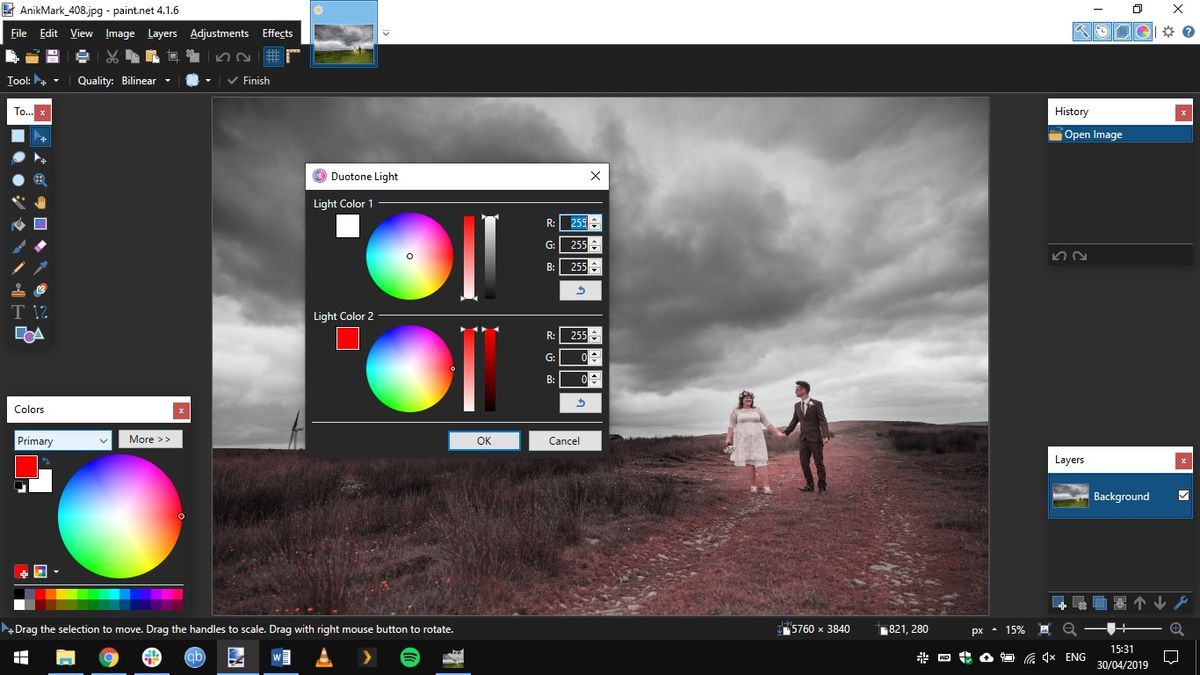1200x675 pixels.
Task: Select the Clone Stamp tool
Action: [x=17, y=290]
